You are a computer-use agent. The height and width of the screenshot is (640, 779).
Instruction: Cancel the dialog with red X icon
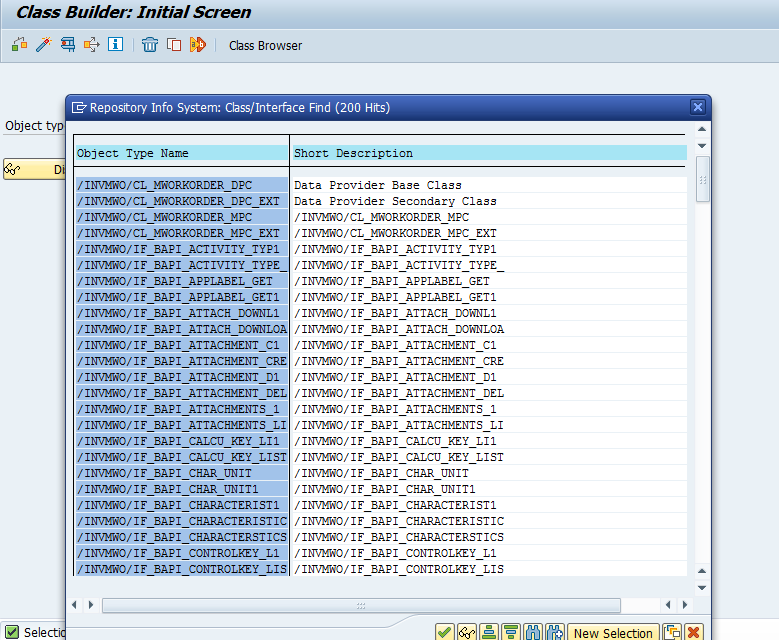pos(693,633)
